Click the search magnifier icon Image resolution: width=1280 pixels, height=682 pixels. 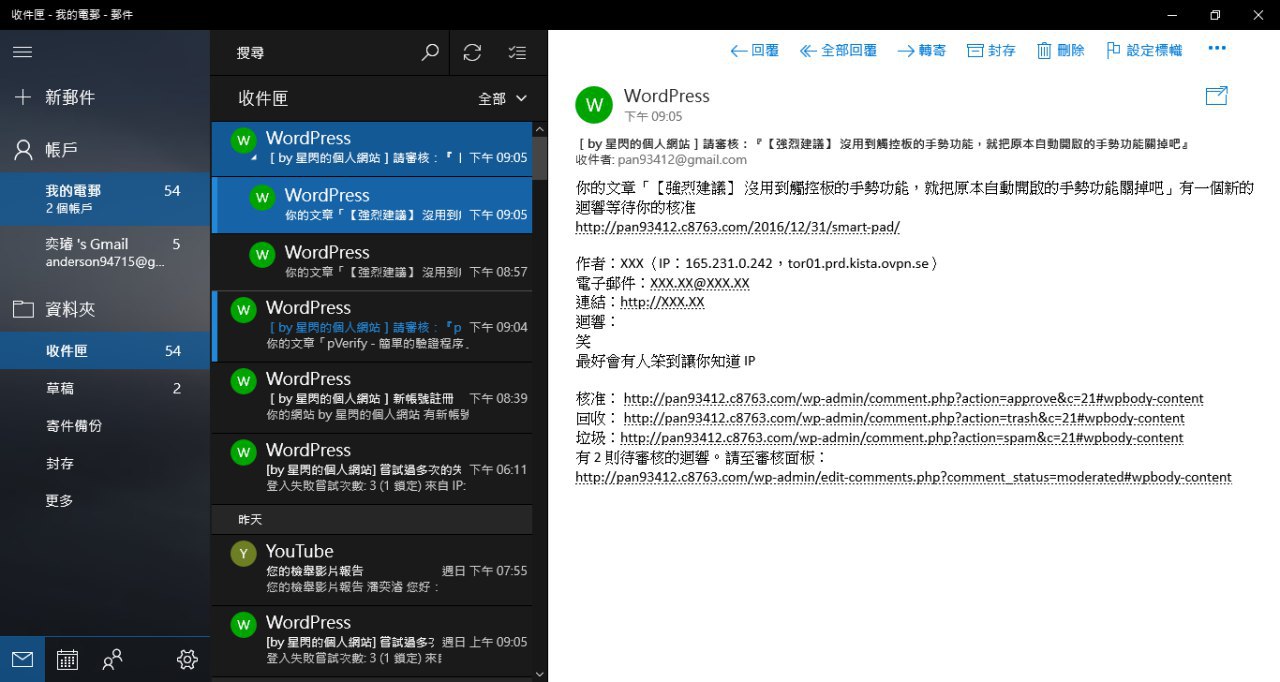point(430,52)
